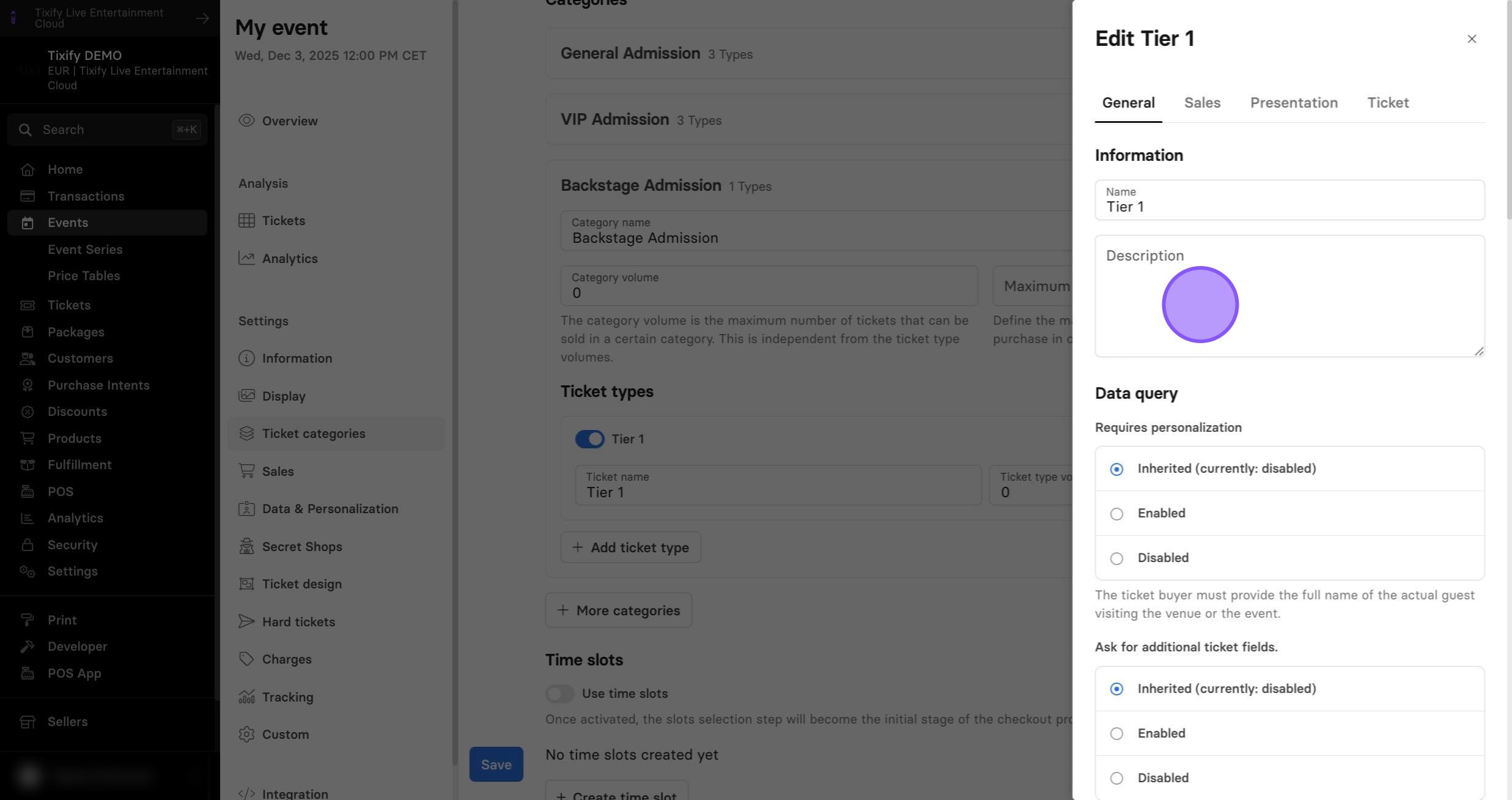Click the Packages icon in sidebar

pos(28,332)
